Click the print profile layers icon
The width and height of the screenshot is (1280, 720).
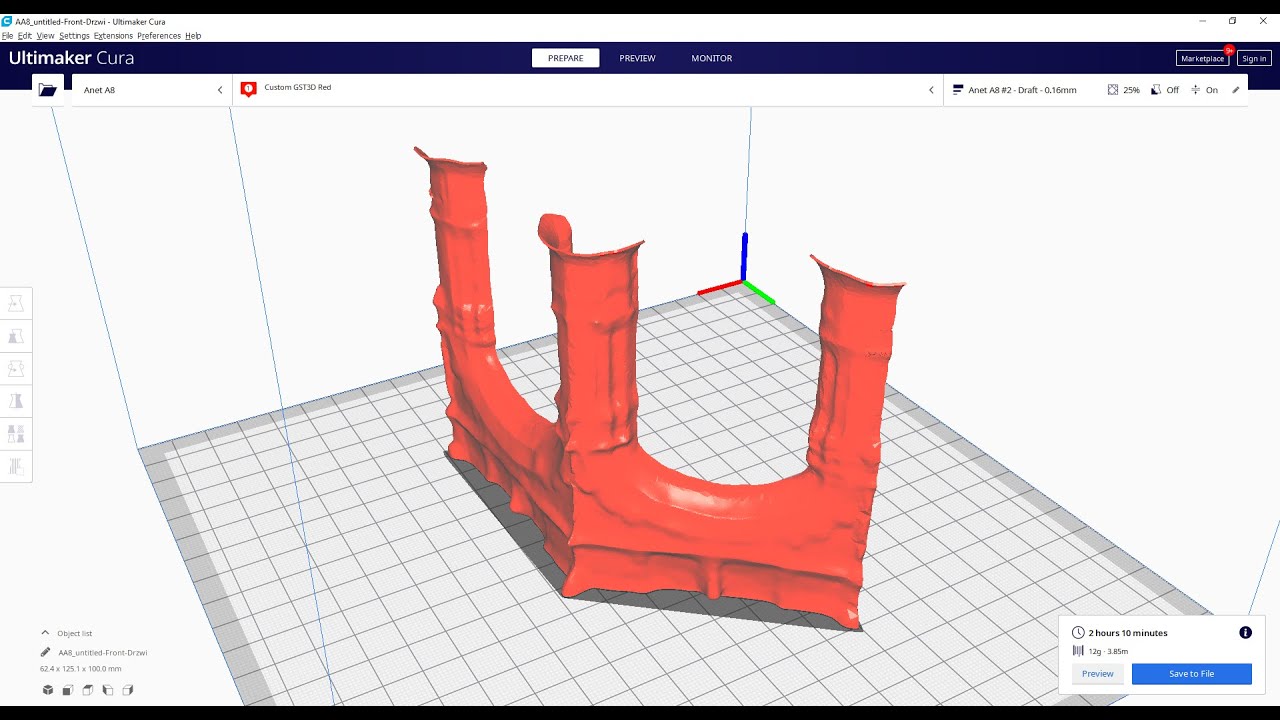957,90
